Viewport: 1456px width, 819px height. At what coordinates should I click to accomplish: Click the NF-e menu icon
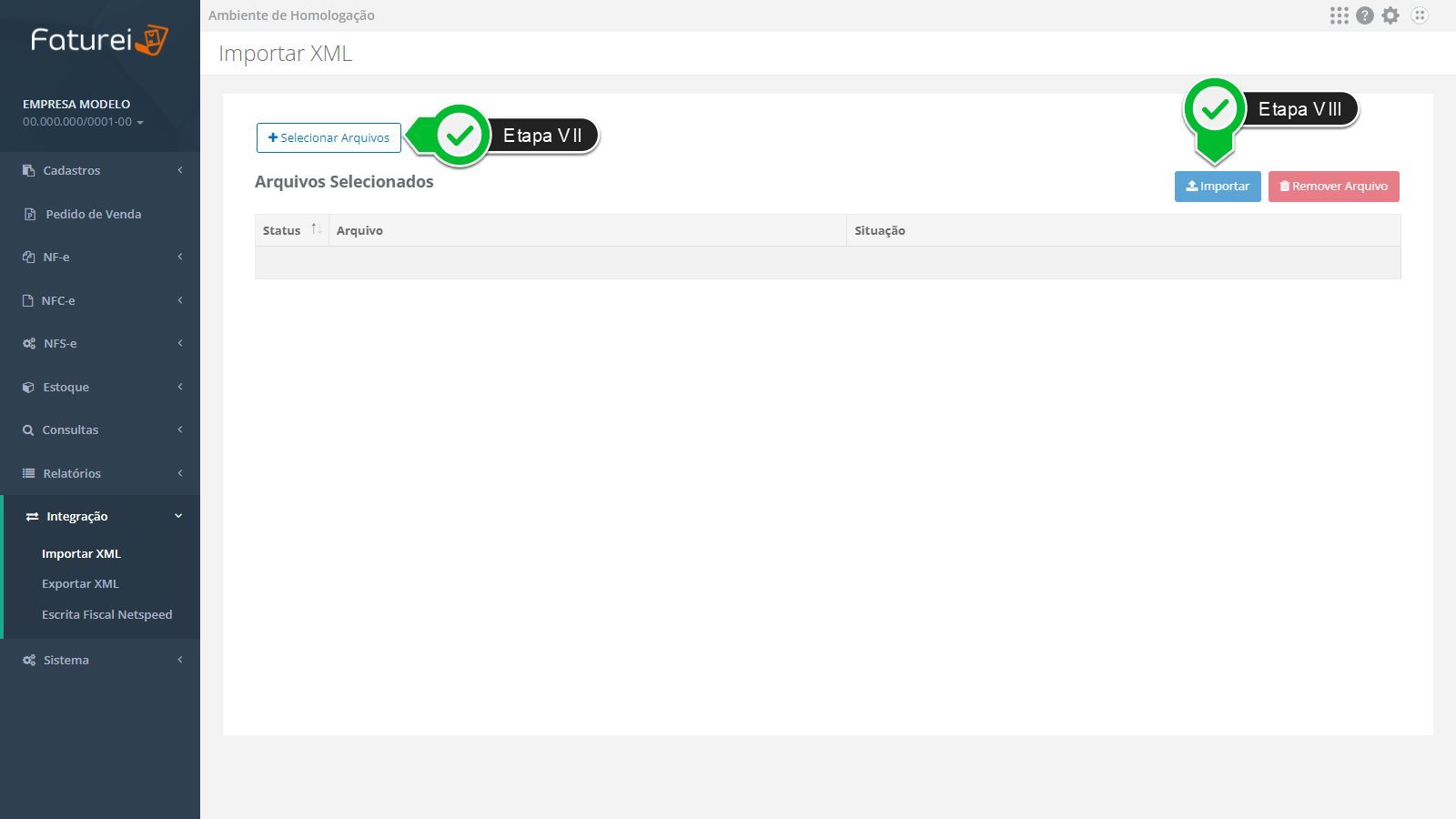pos(28,257)
